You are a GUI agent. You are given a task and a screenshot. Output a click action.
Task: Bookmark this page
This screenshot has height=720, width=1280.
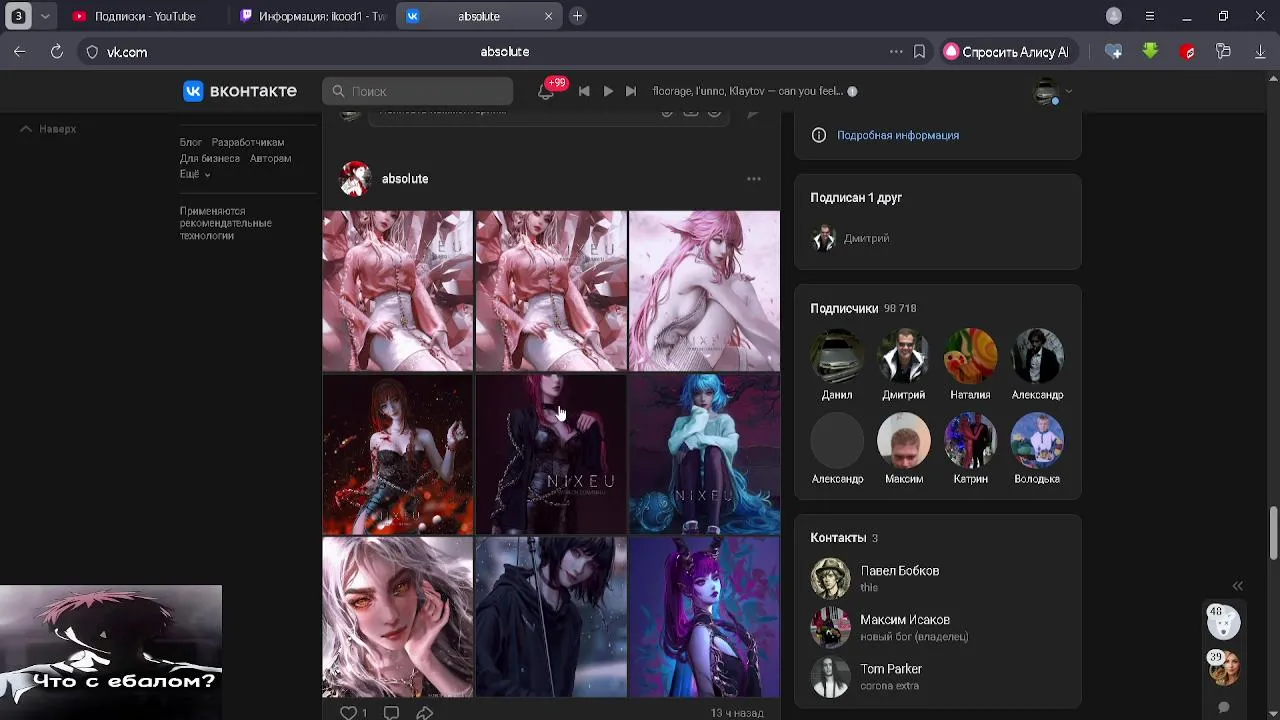click(919, 52)
